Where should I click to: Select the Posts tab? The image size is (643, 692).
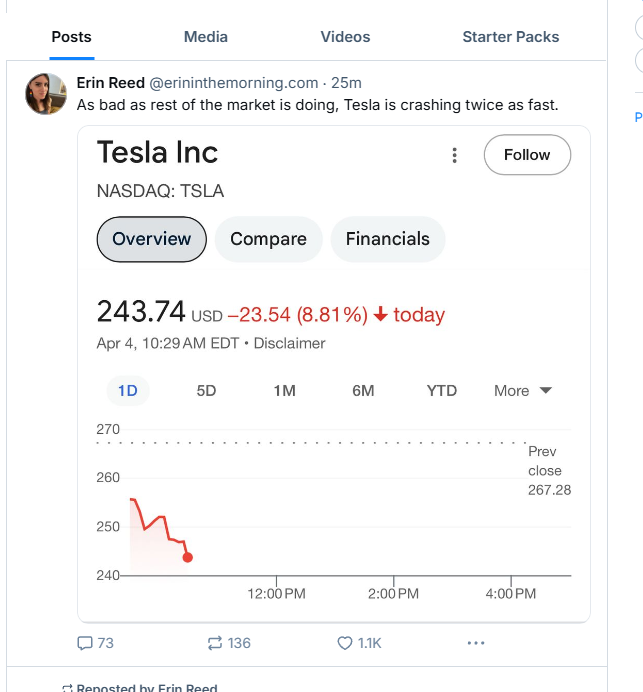coord(71,37)
